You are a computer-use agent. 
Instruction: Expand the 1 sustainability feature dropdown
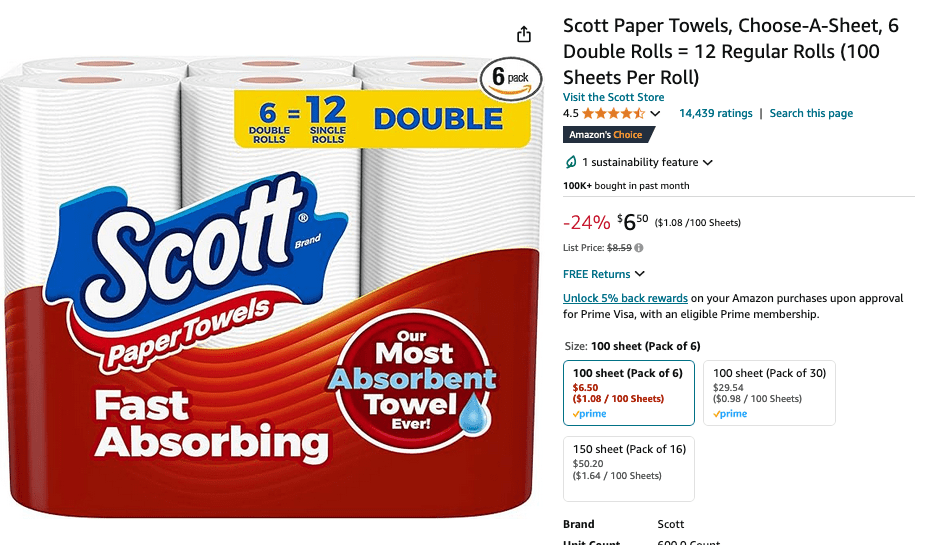tap(707, 162)
